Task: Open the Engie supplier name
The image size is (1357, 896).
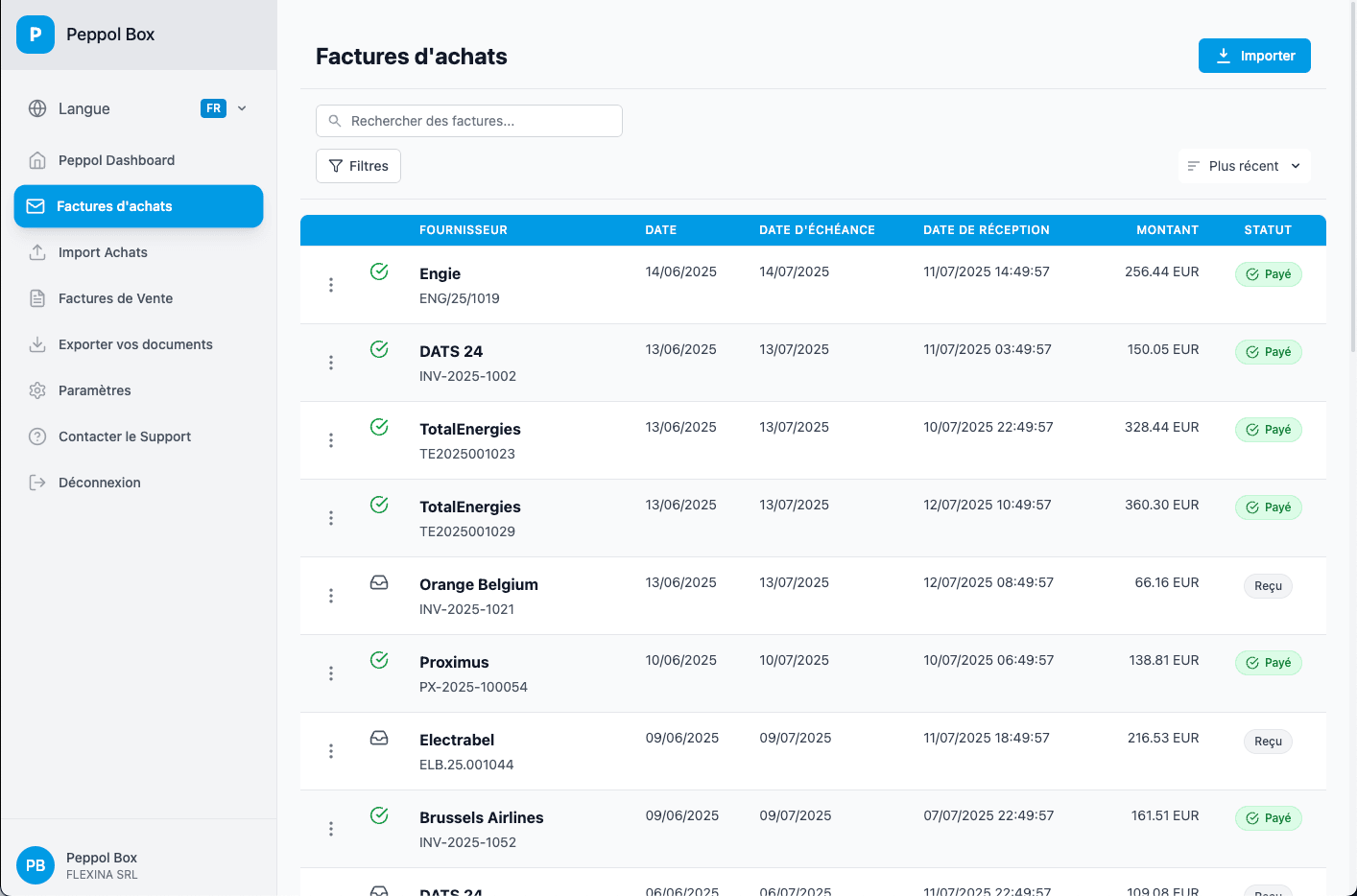Action: click(x=440, y=273)
